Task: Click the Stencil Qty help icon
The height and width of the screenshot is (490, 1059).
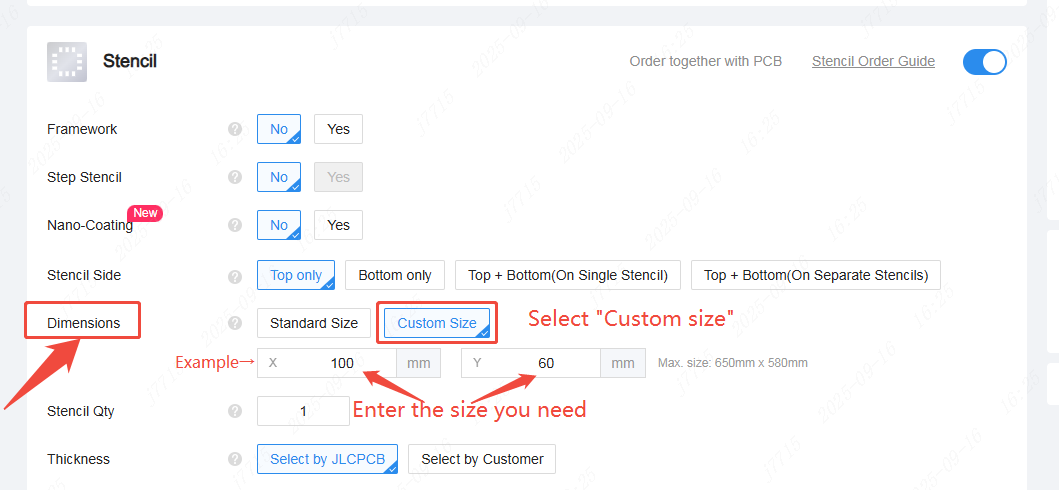Action: (x=235, y=411)
